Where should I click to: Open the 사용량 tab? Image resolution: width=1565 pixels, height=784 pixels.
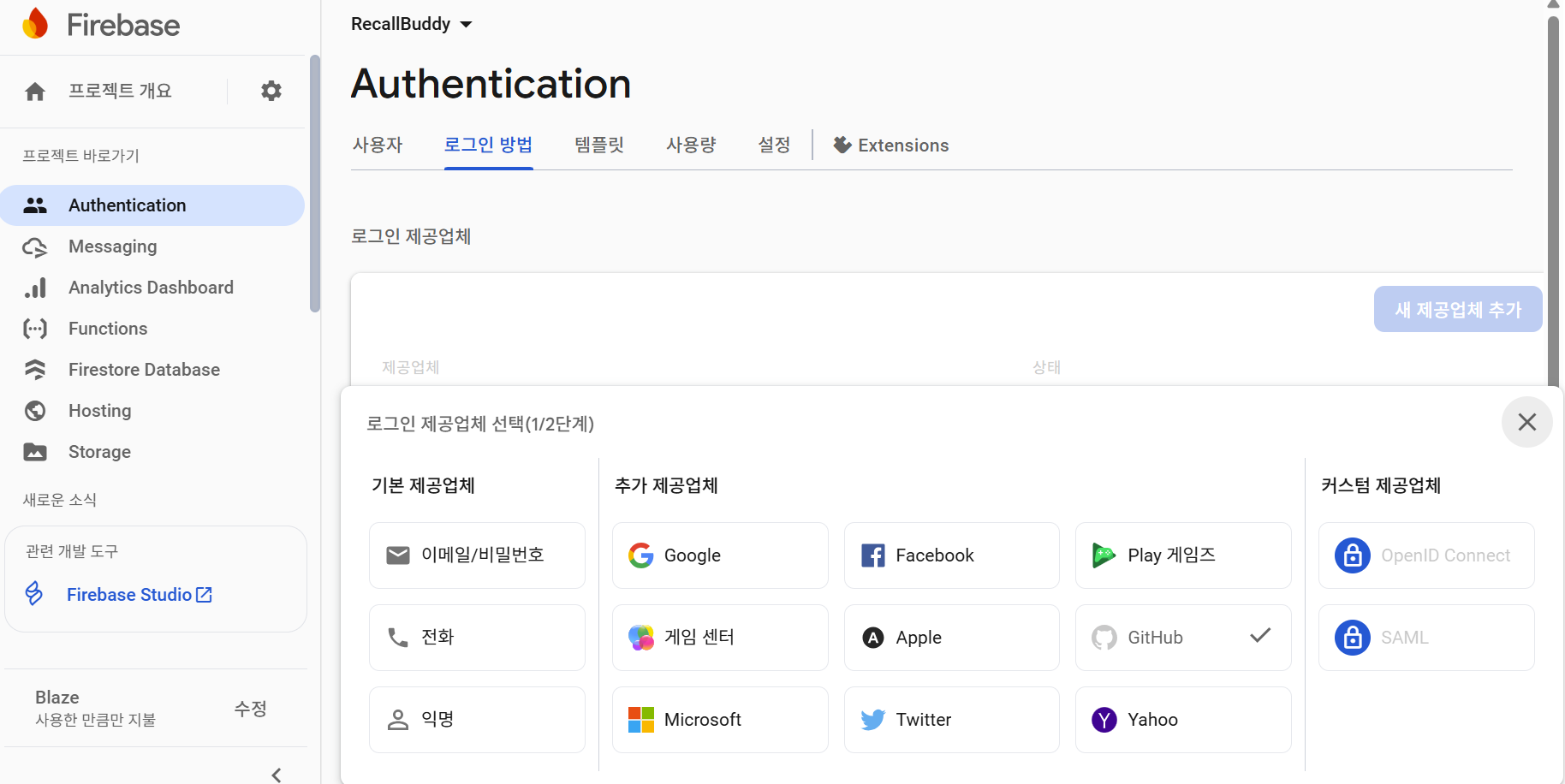click(691, 145)
